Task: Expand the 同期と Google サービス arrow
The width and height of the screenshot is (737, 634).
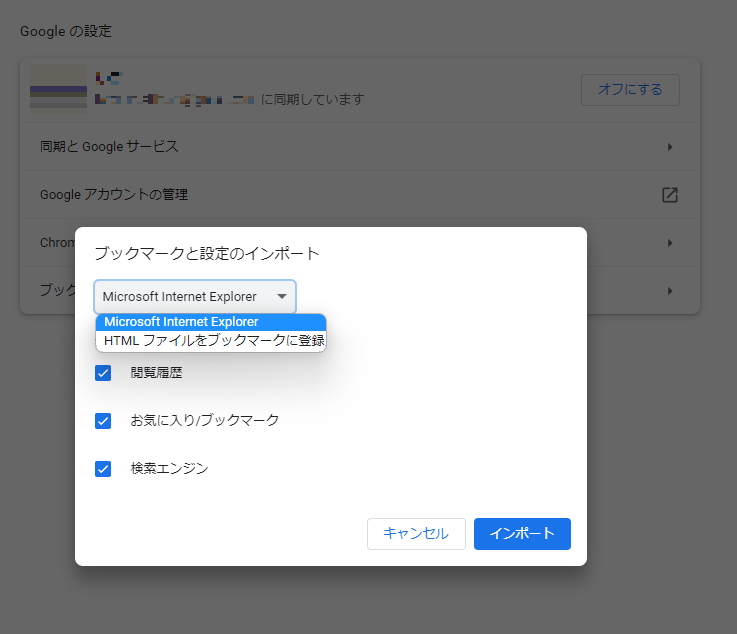Action: tap(670, 147)
